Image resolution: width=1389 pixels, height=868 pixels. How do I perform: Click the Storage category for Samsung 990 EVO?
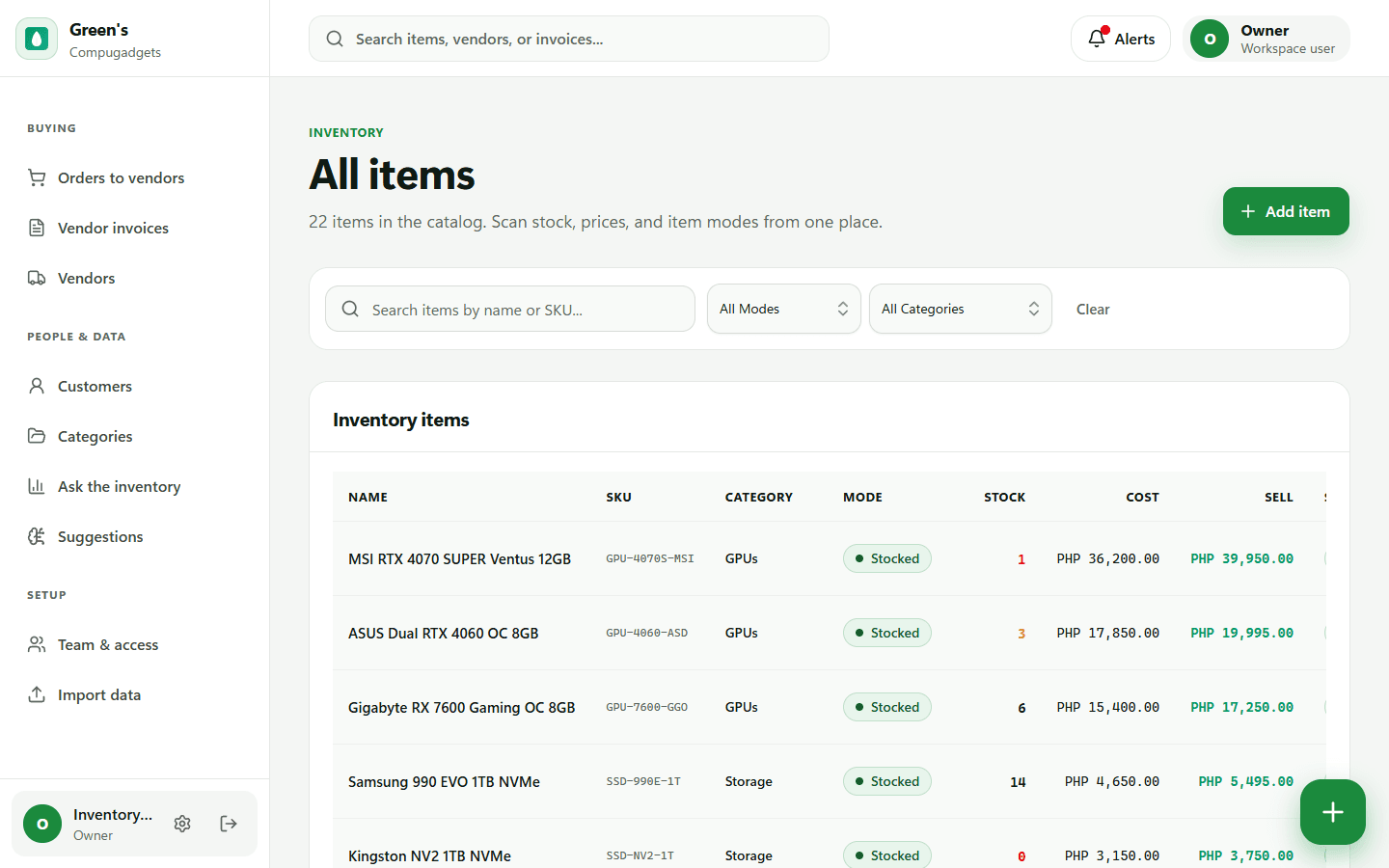click(749, 781)
